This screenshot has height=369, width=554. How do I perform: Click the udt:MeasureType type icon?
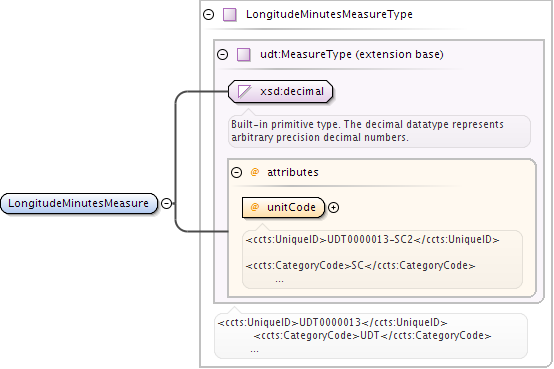pyautogui.click(x=243, y=55)
